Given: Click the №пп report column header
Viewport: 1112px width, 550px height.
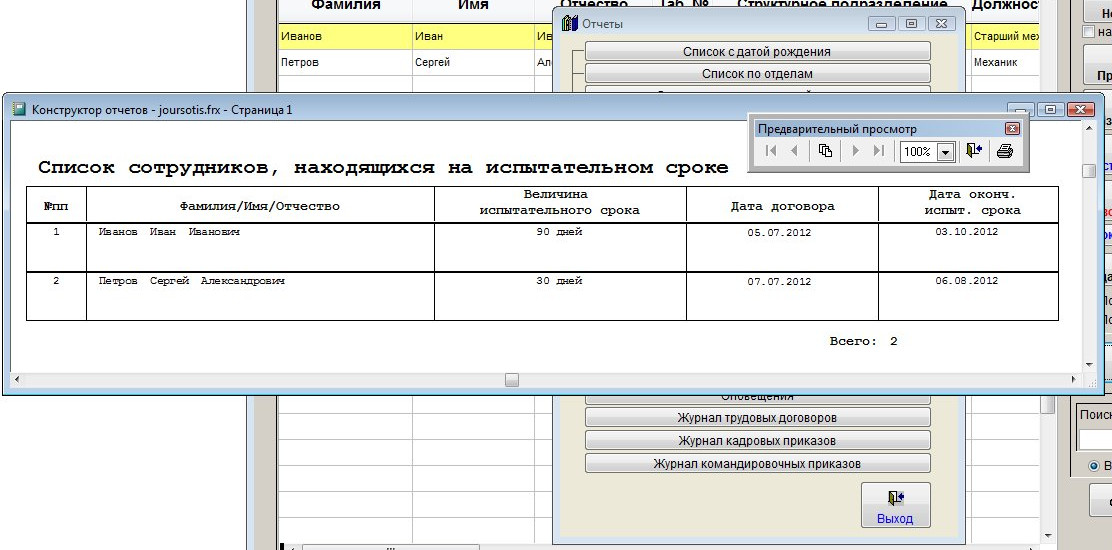Looking at the screenshot, I should pos(56,206).
